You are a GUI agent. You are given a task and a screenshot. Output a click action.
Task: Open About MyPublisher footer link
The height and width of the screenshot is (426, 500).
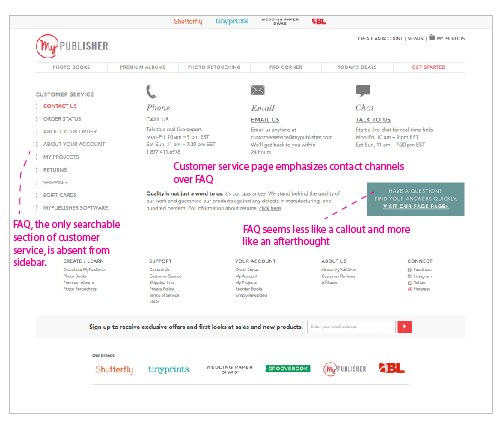coord(339,270)
